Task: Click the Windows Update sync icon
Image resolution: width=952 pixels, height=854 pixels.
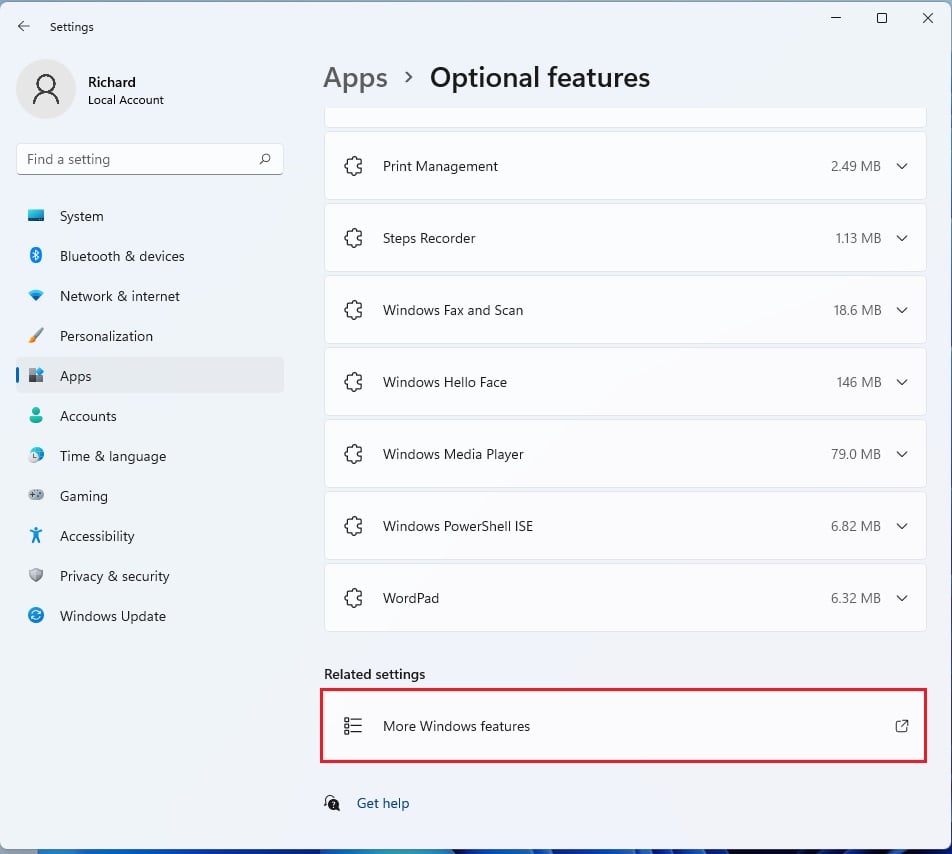Action: [x=36, y=615]
